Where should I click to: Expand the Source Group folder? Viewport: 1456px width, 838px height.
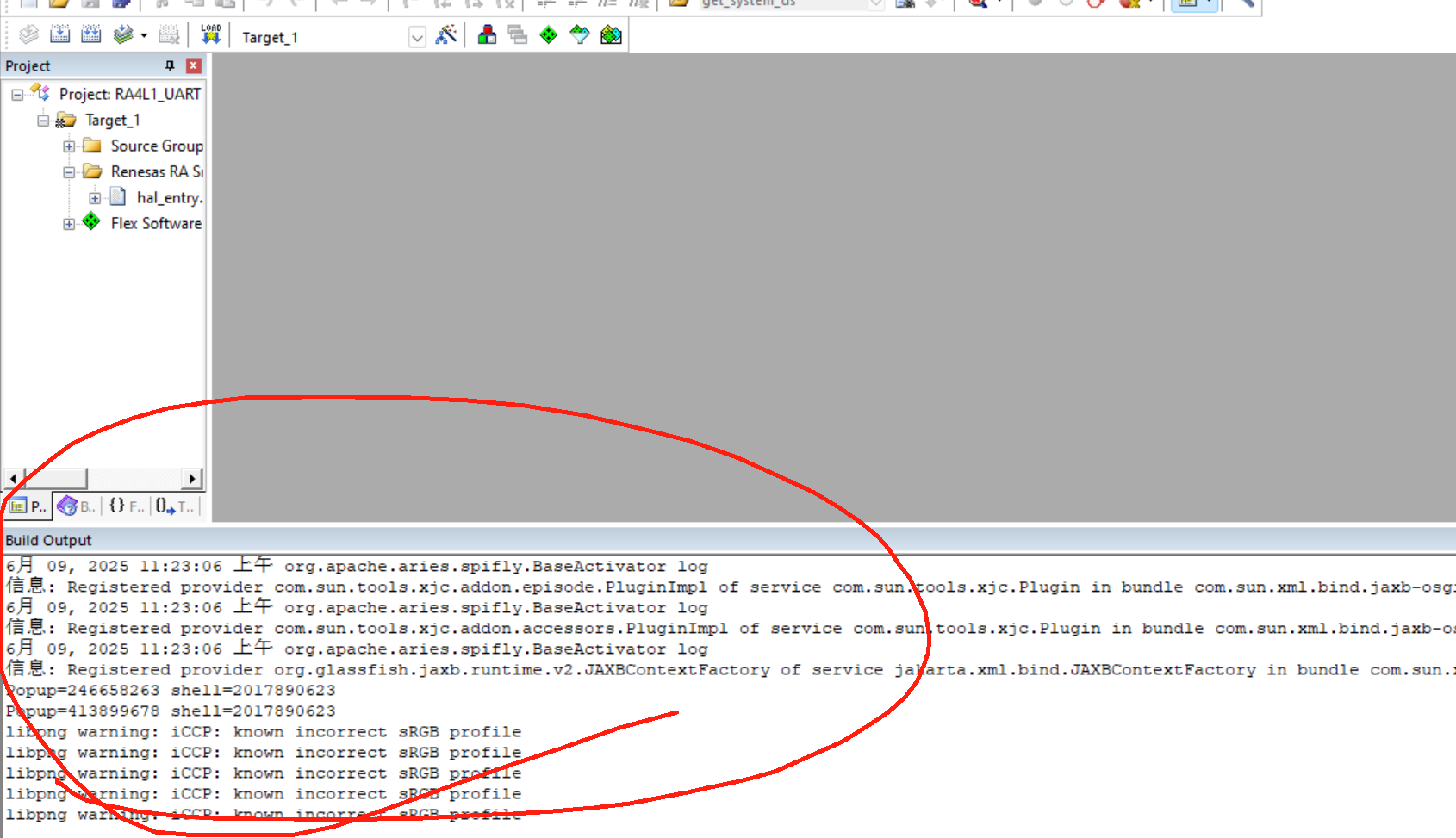(69, 146)
